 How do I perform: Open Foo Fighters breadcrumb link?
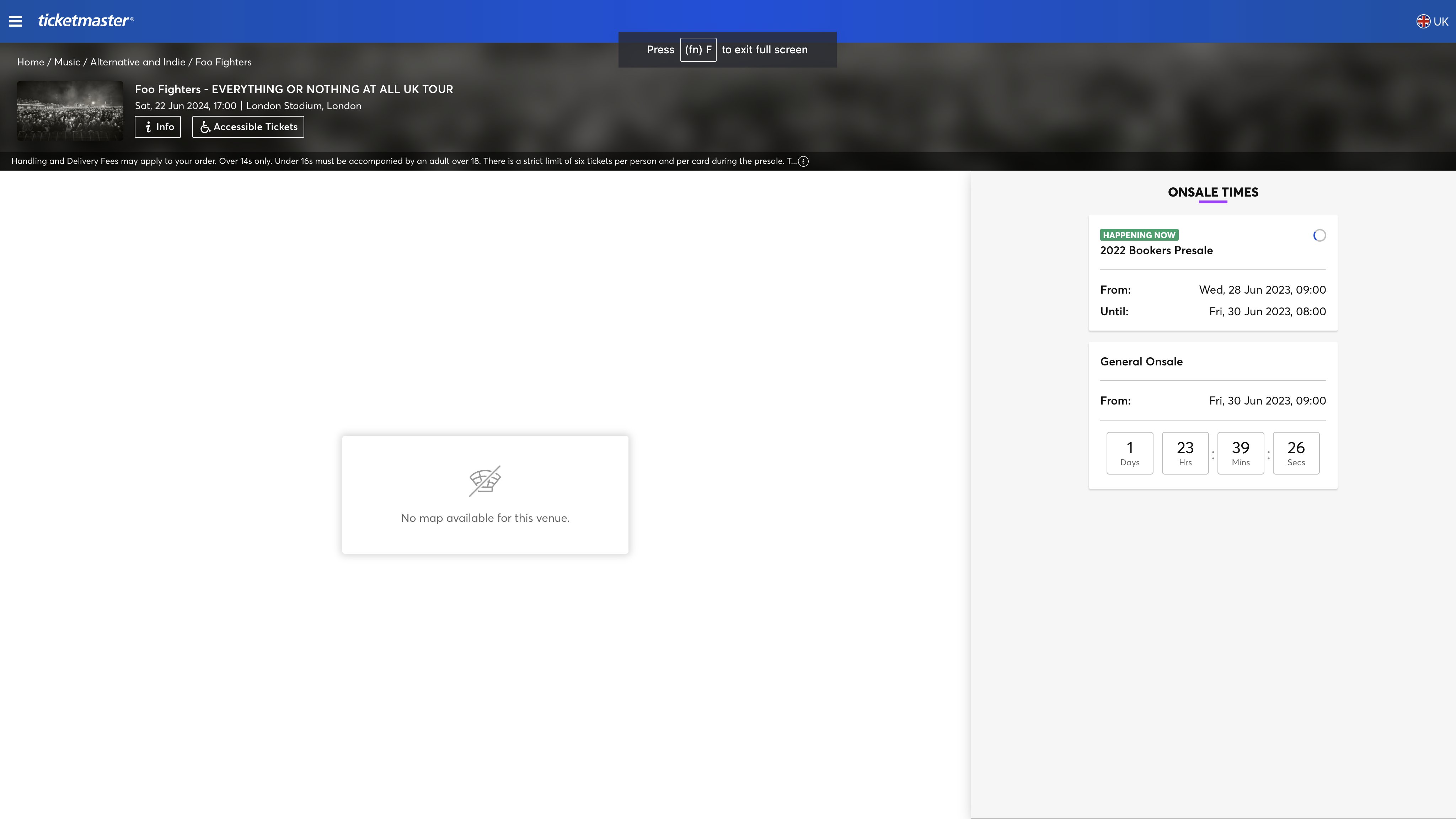pos(223,62)
